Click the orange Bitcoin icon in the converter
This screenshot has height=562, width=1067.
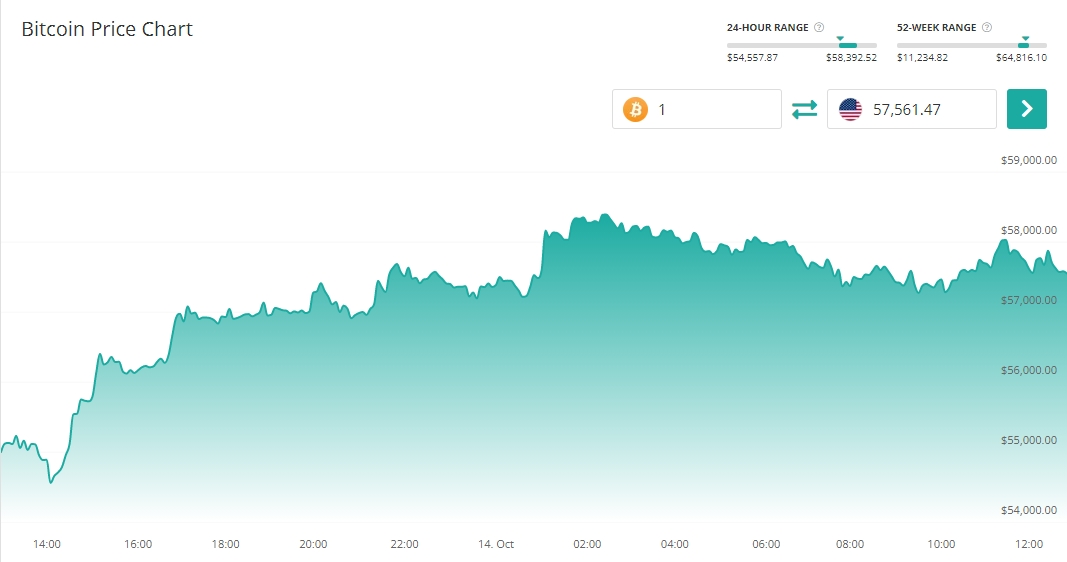(x=635, y=109)
